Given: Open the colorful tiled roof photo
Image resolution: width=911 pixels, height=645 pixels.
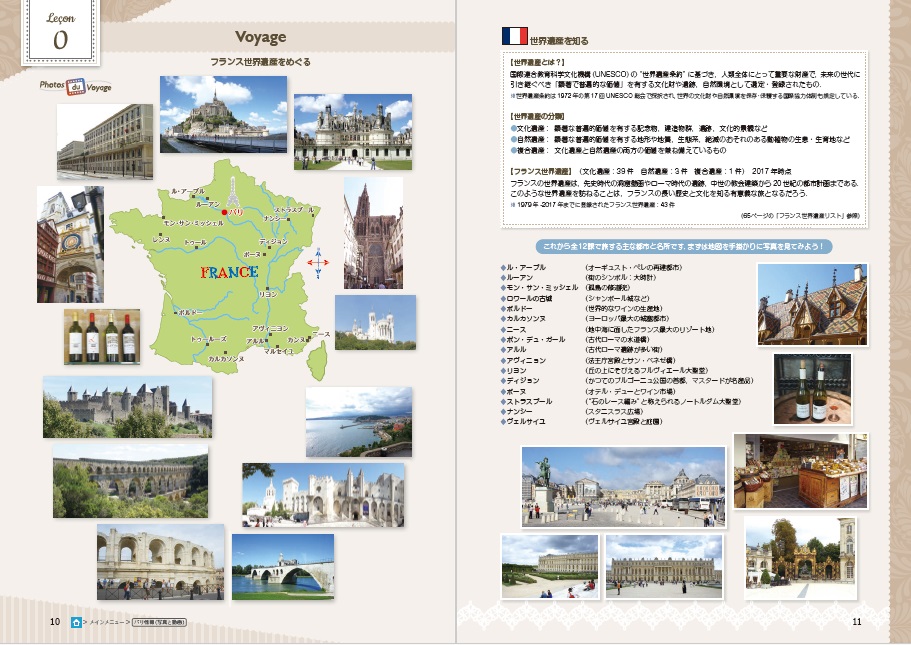Looking at the screenshot, I should (812, 304).
